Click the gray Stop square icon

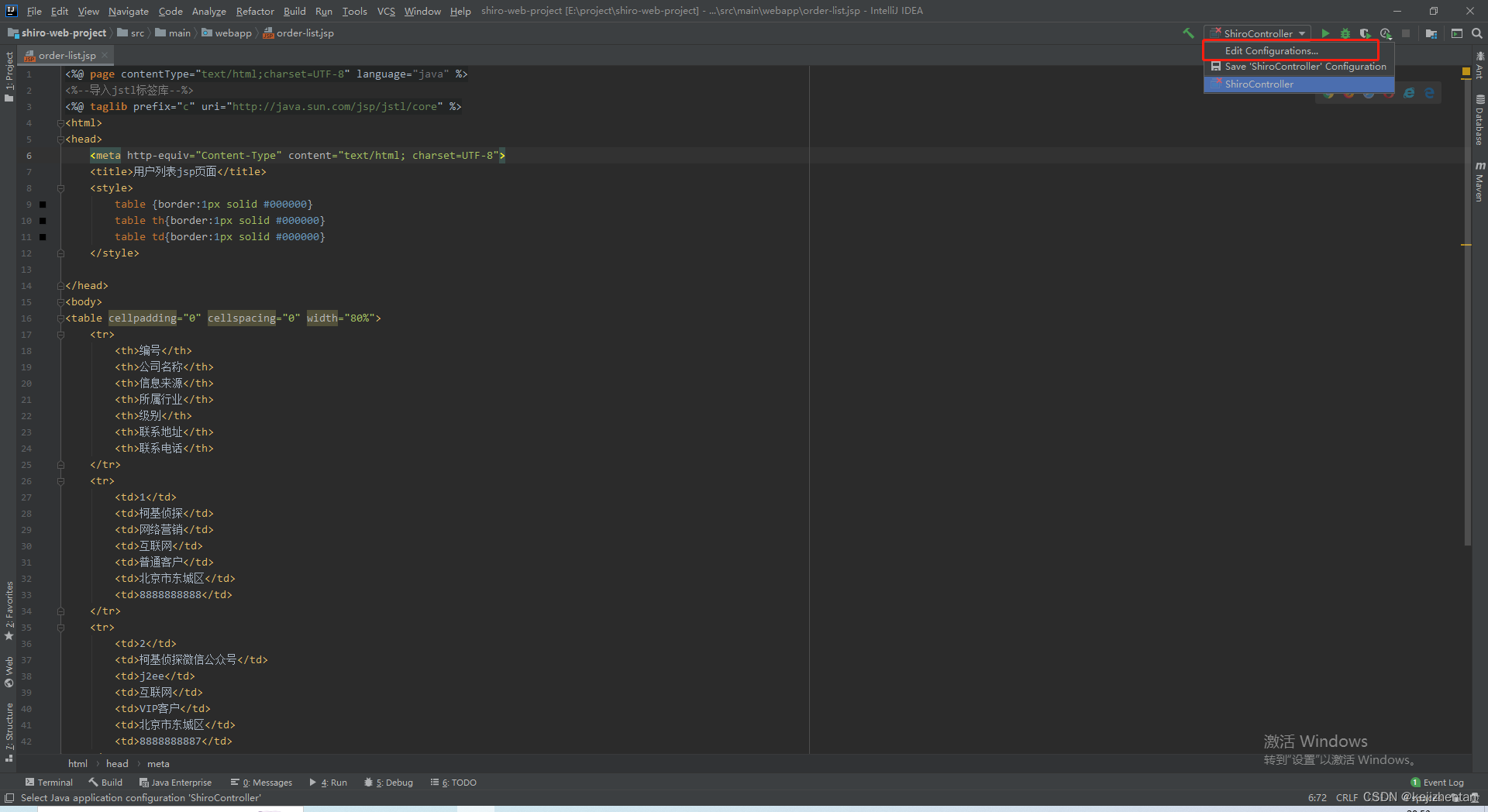pyautogui.click(x=1406, y=33)
